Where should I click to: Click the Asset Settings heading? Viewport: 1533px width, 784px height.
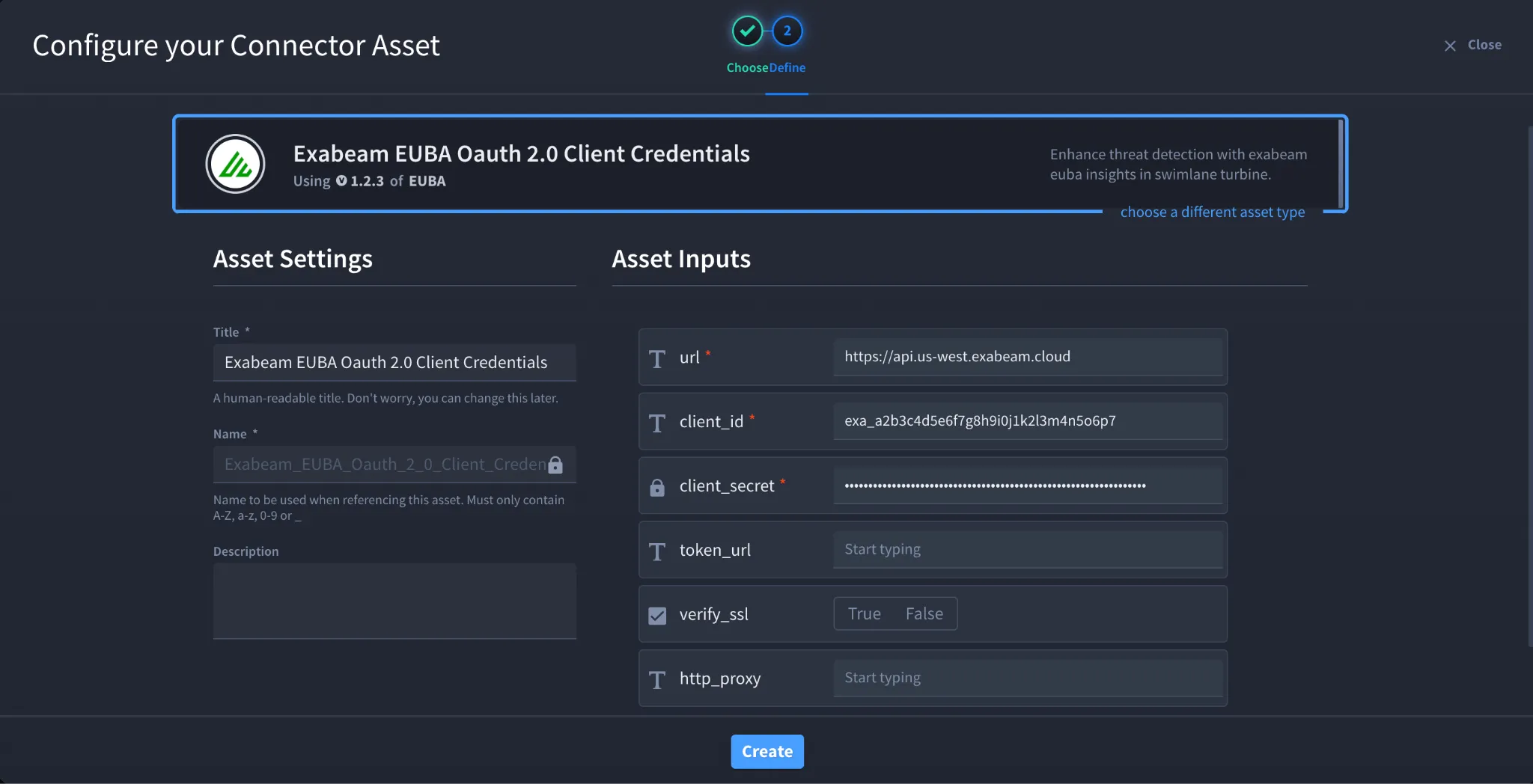click(293, 259)
